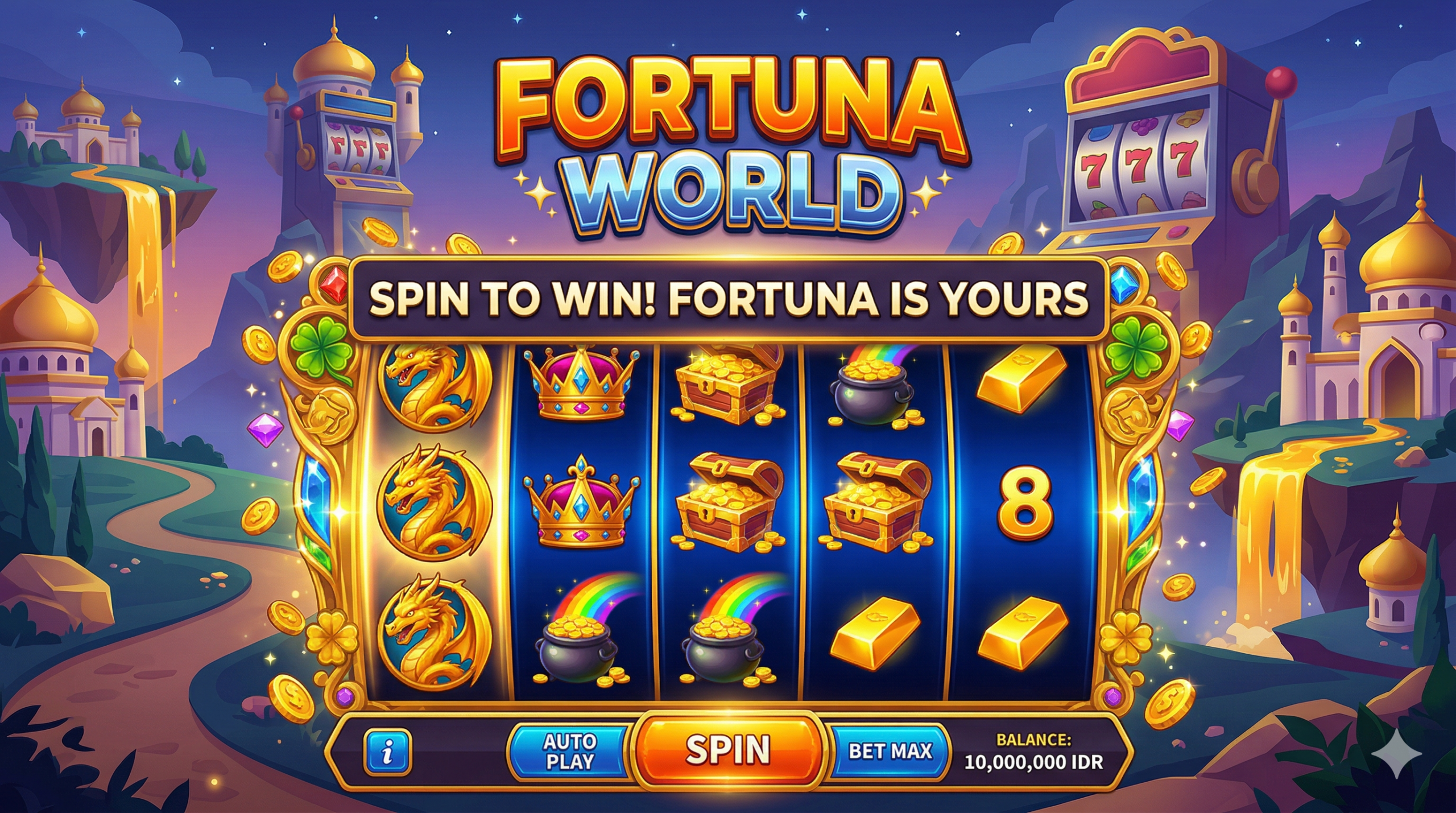
Task: Click the orange SPIN button
Action: [727, 750]
